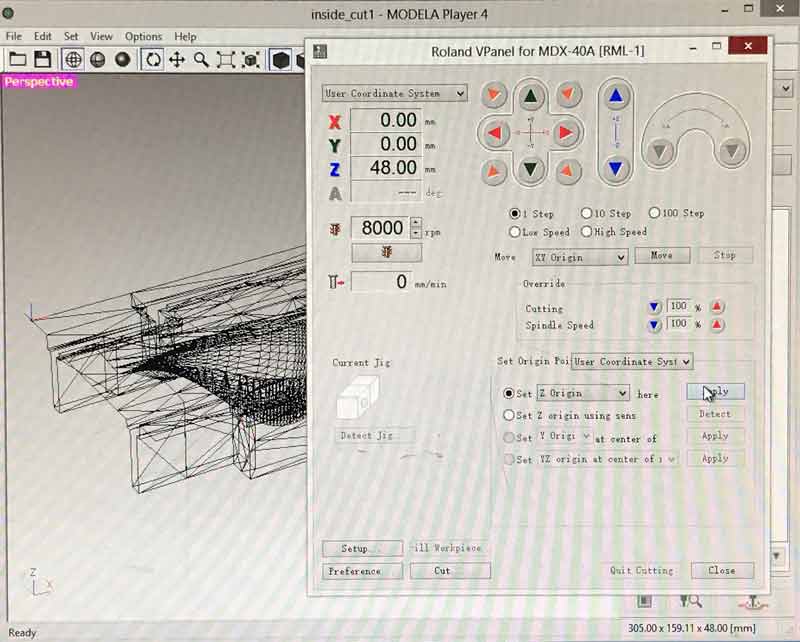Save project using floppy disk icon

point(42,60)
